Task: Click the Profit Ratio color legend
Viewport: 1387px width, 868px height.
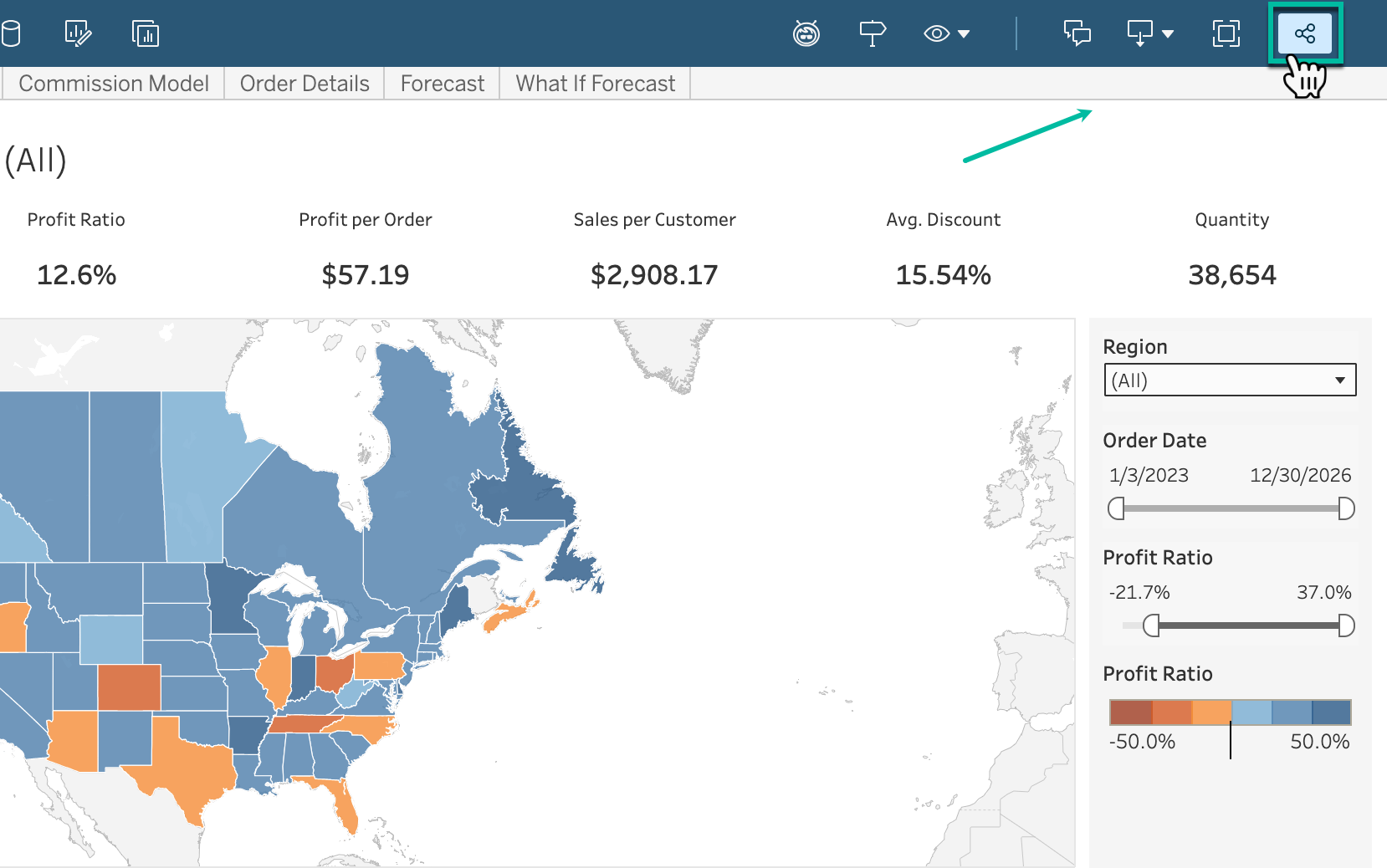Action: point(1230,712)
